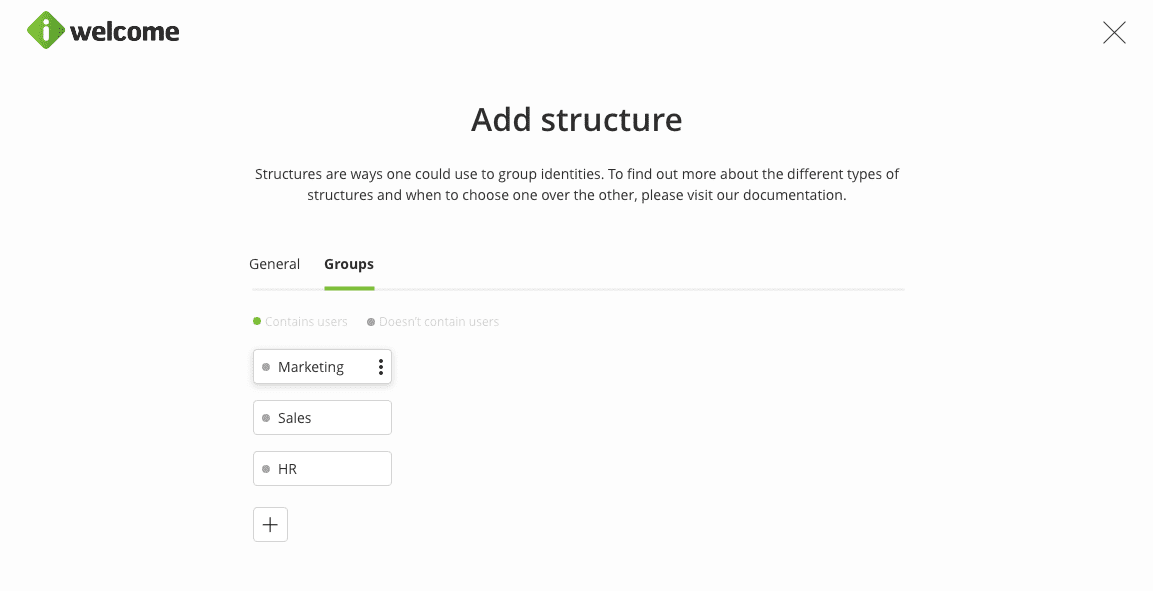Close the Add structure dialog
This screenshot has width=1153, height=591.
click(1114, 33)
